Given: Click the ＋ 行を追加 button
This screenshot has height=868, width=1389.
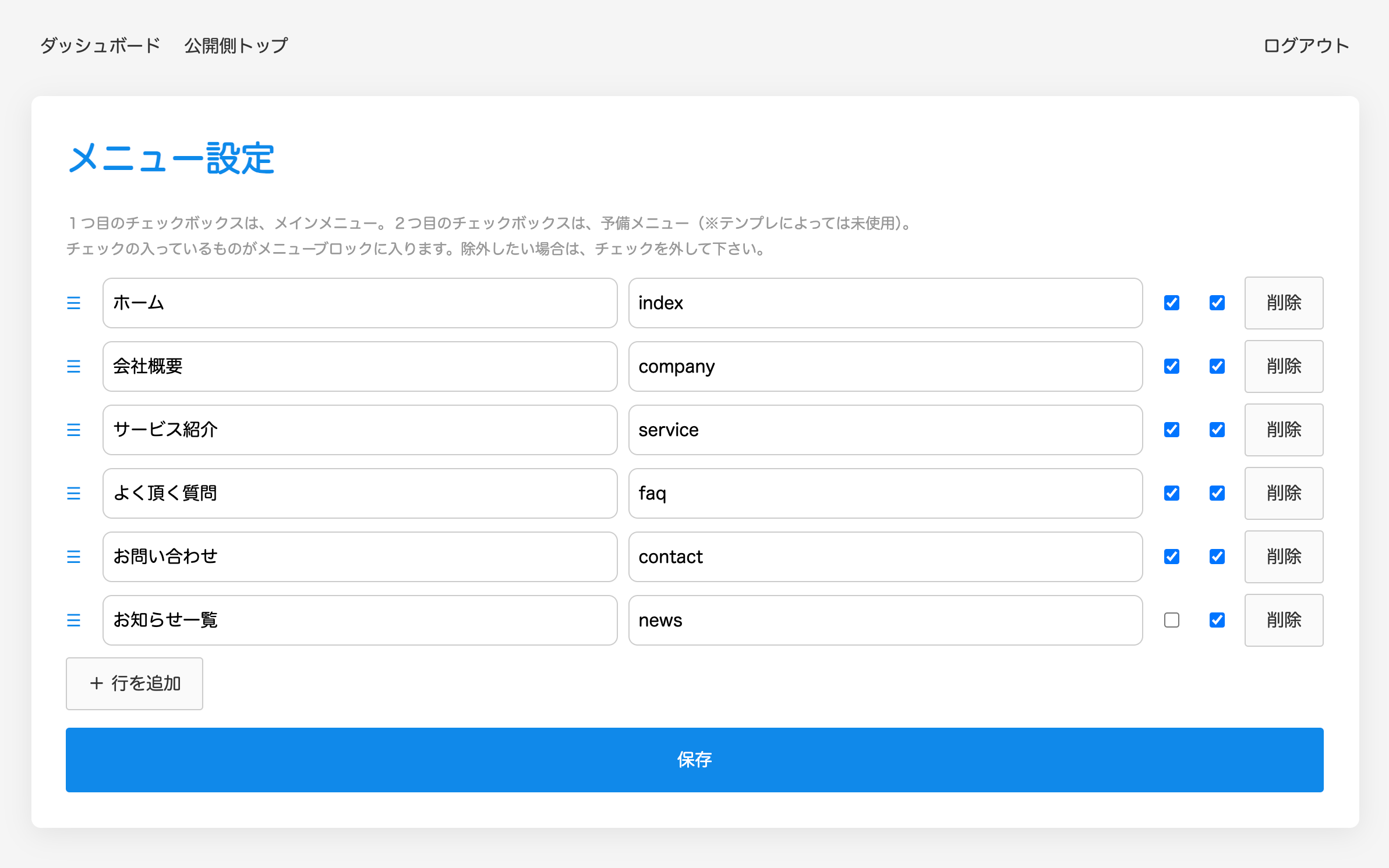Looking at the screenshot, I should [x=135, y=683].
